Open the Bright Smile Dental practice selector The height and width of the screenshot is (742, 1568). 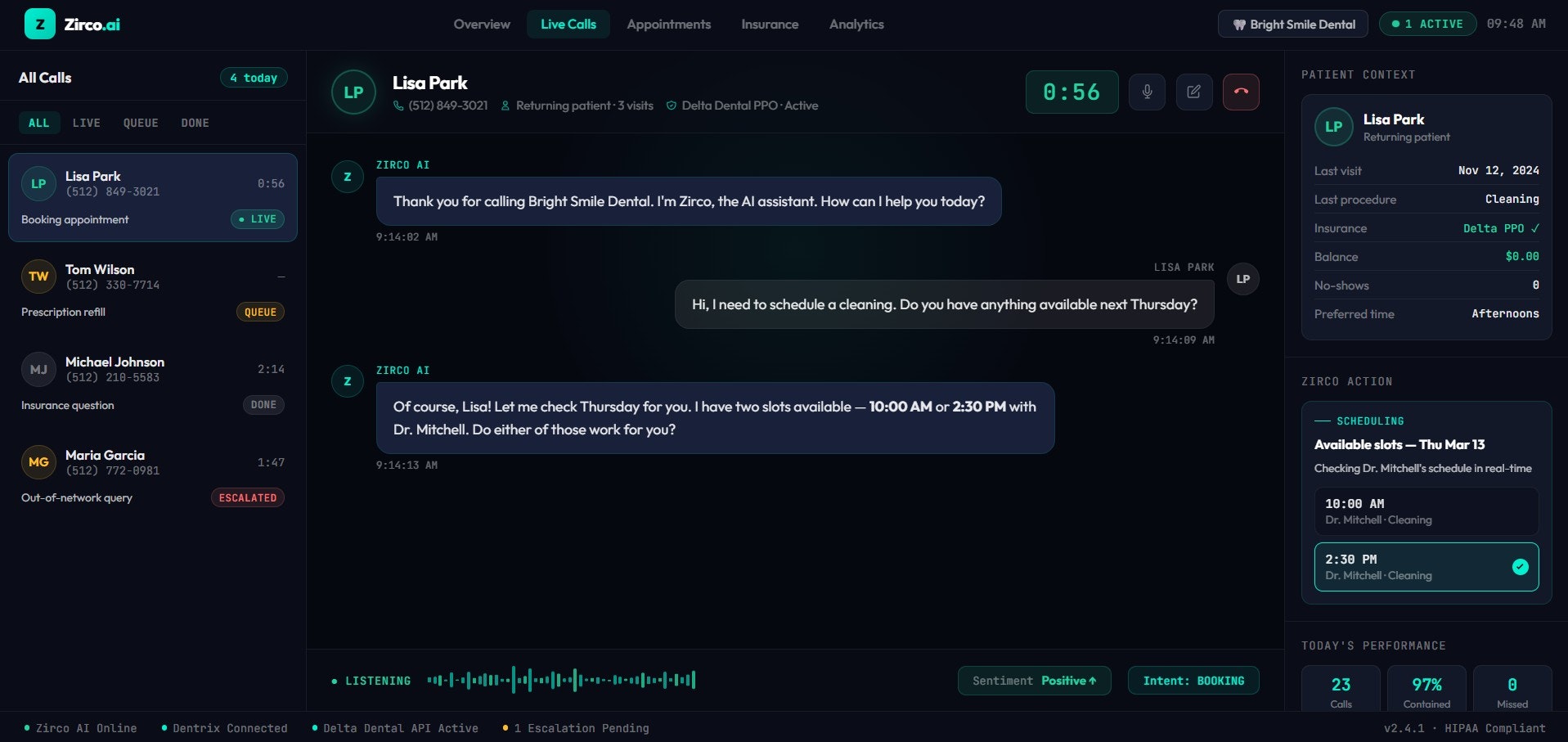point(1292,24)
